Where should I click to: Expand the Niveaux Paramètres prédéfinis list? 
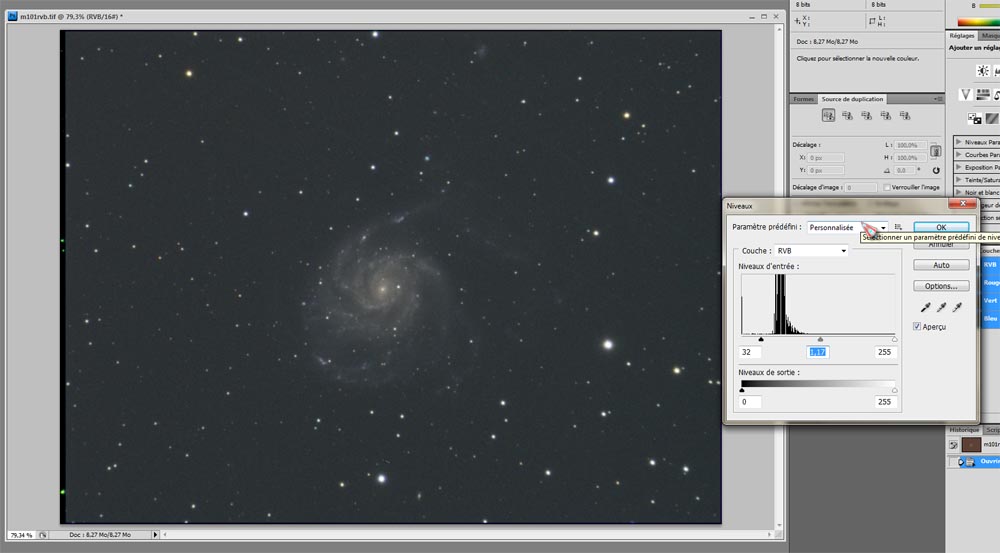[x=959, y=142]
